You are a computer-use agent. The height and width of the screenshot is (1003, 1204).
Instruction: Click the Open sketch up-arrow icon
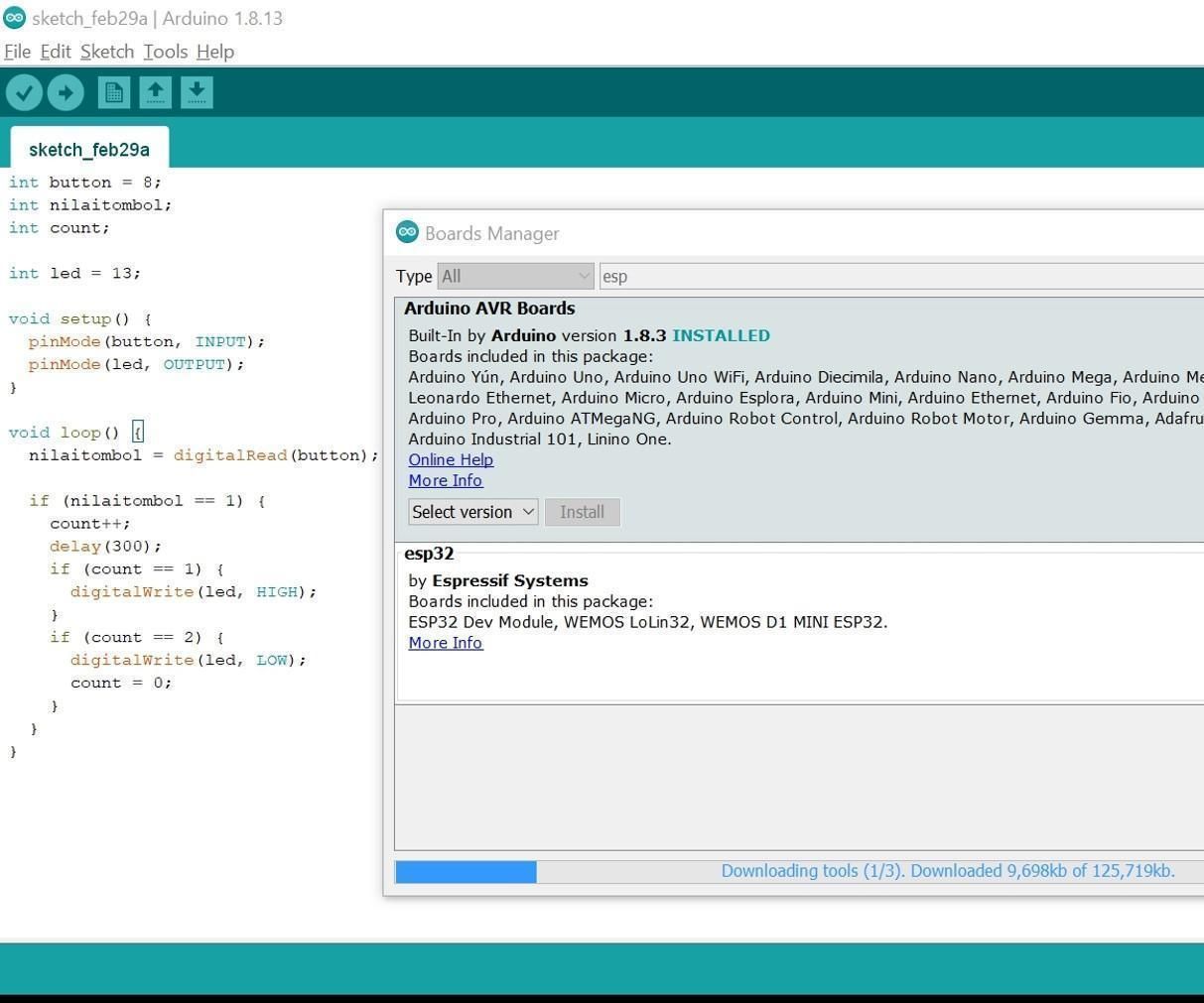pyautogui.click(x=155, y=93)
